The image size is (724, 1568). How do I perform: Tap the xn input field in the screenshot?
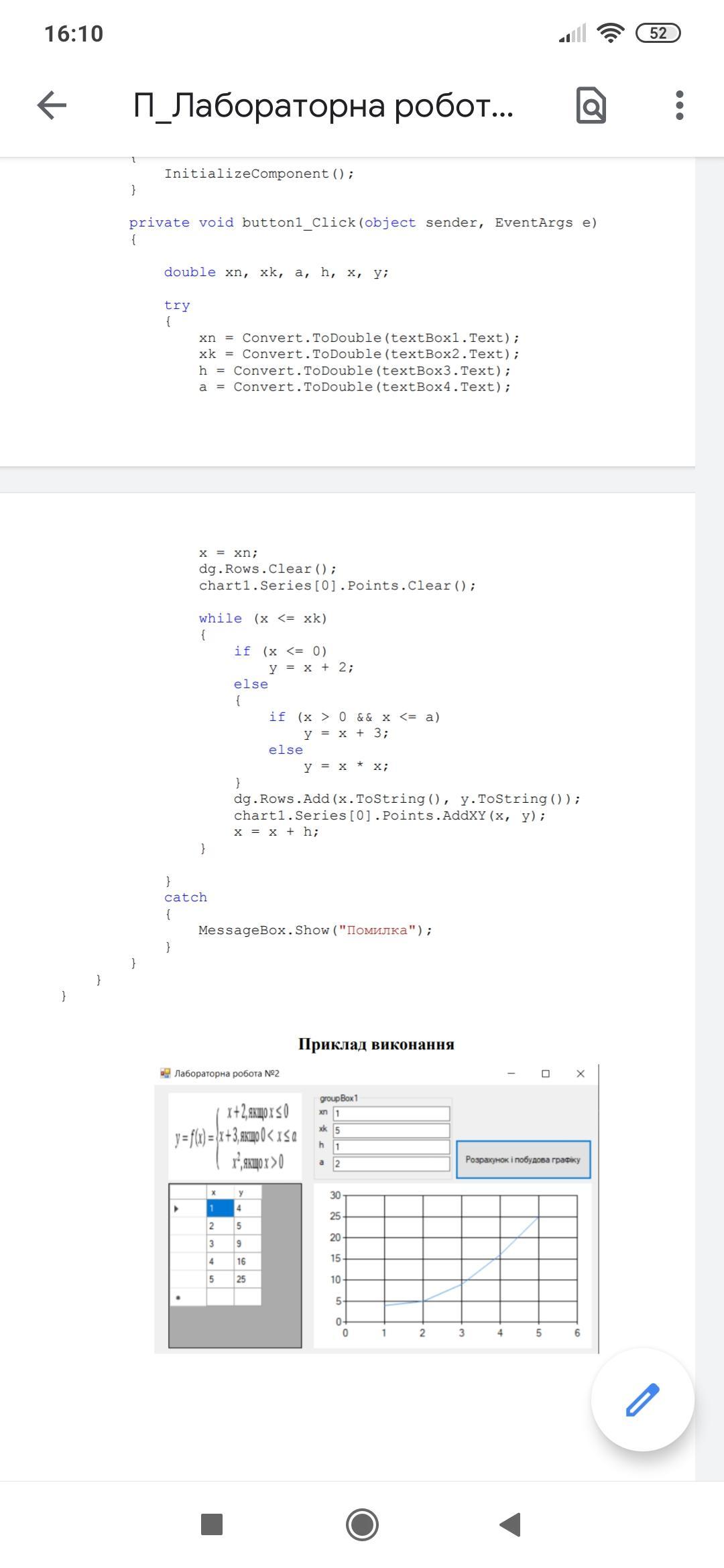coord(391,1114)
